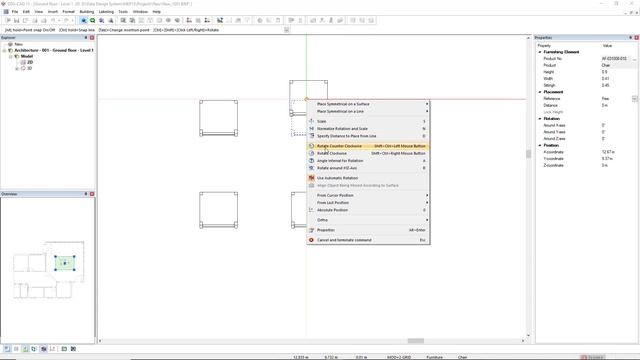
Task: Click the Save floppy disk toolbar icon
Action: (16, 20)
